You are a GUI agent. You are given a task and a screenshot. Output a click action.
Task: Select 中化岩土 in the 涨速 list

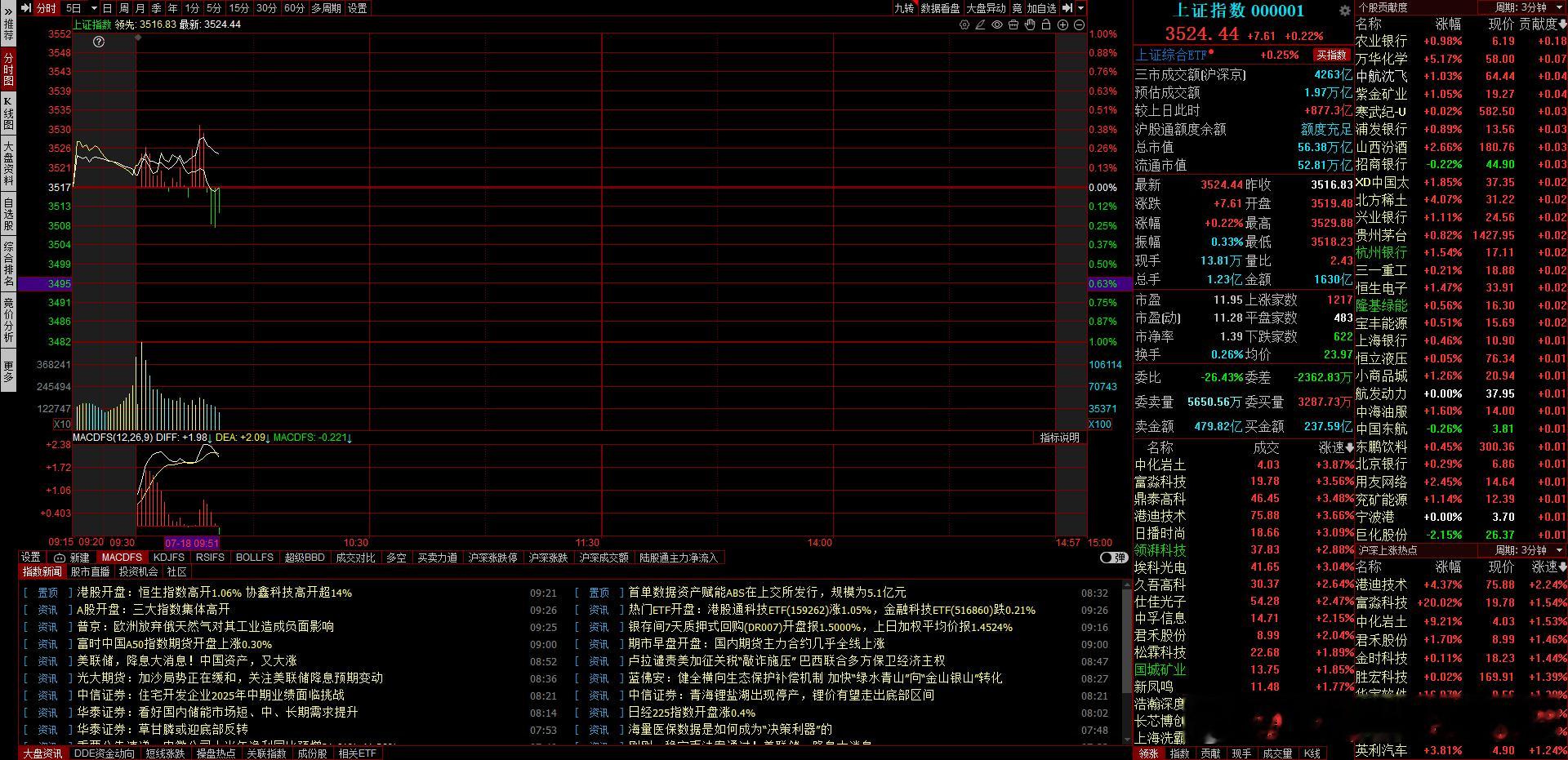pos(1160,464)
